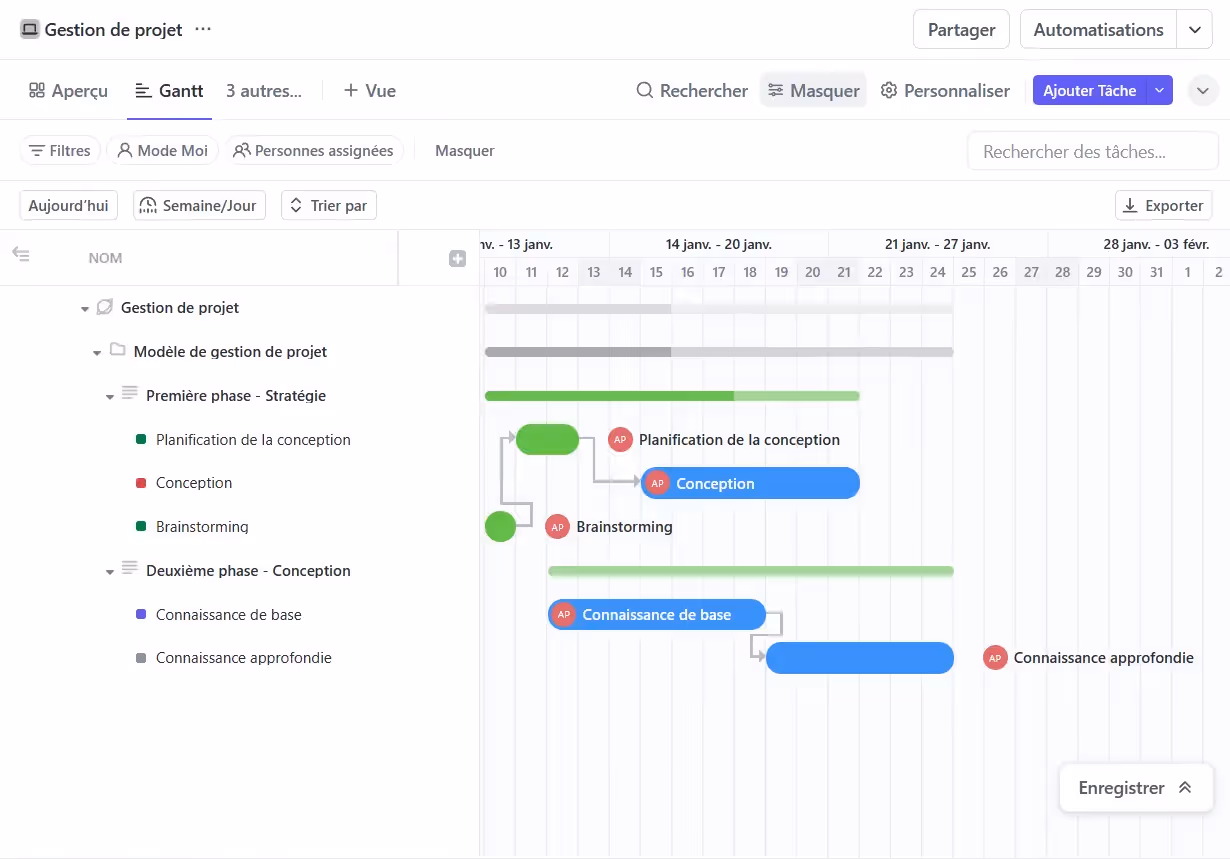Collapse the task list with the left-arrow icon
Image resolution: width=1230 pixels, height=859 pixels.
coord(21,257)
